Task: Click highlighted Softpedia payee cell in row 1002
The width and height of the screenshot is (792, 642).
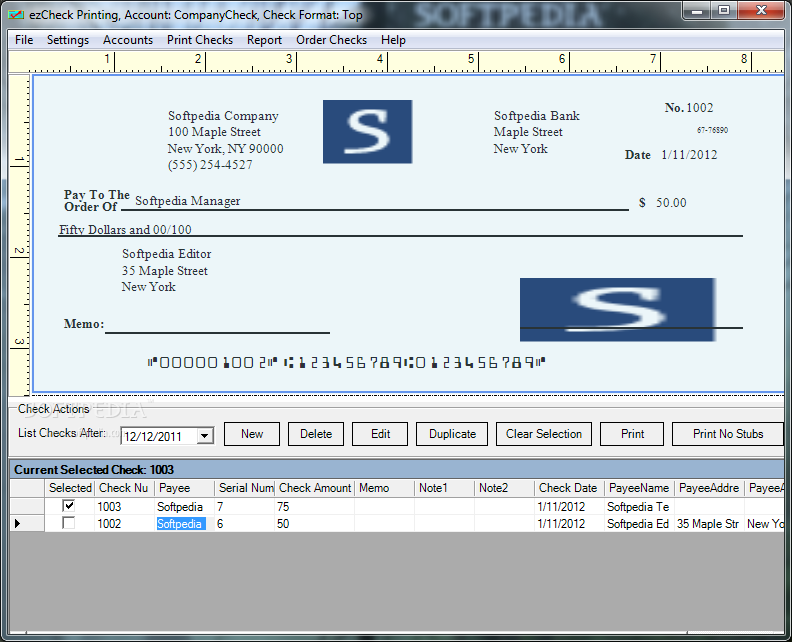Action: 184,524
